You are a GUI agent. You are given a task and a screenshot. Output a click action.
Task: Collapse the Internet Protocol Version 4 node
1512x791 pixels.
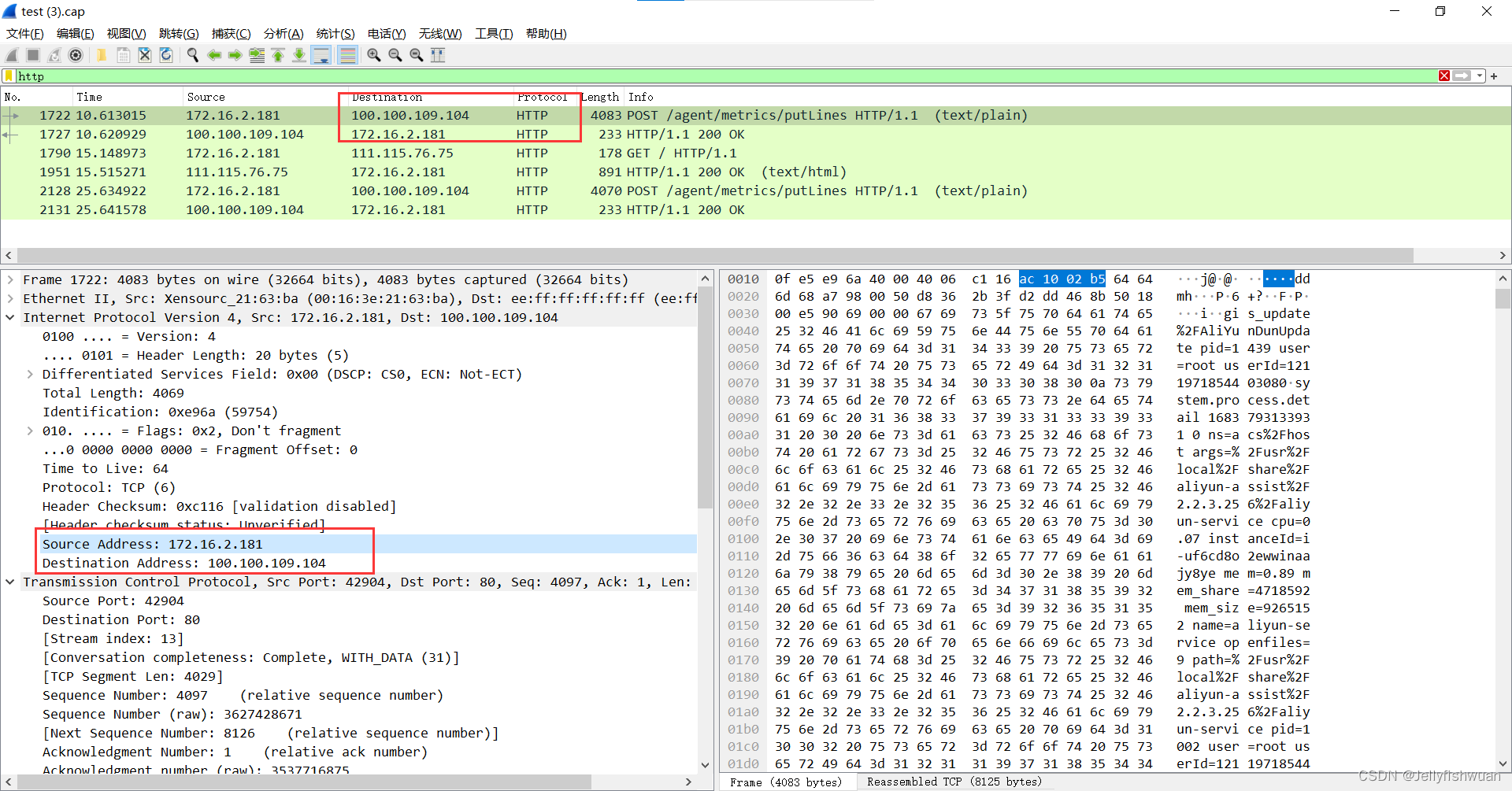(10, 317)
